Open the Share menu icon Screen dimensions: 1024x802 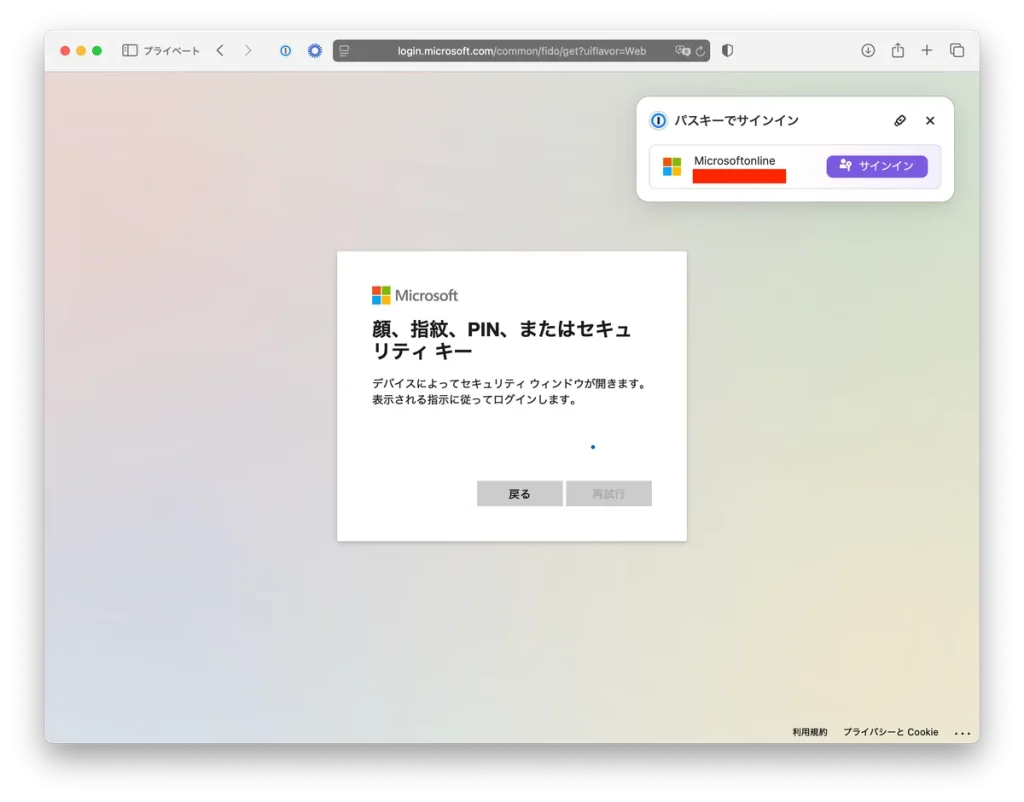[x=898, y=50]
